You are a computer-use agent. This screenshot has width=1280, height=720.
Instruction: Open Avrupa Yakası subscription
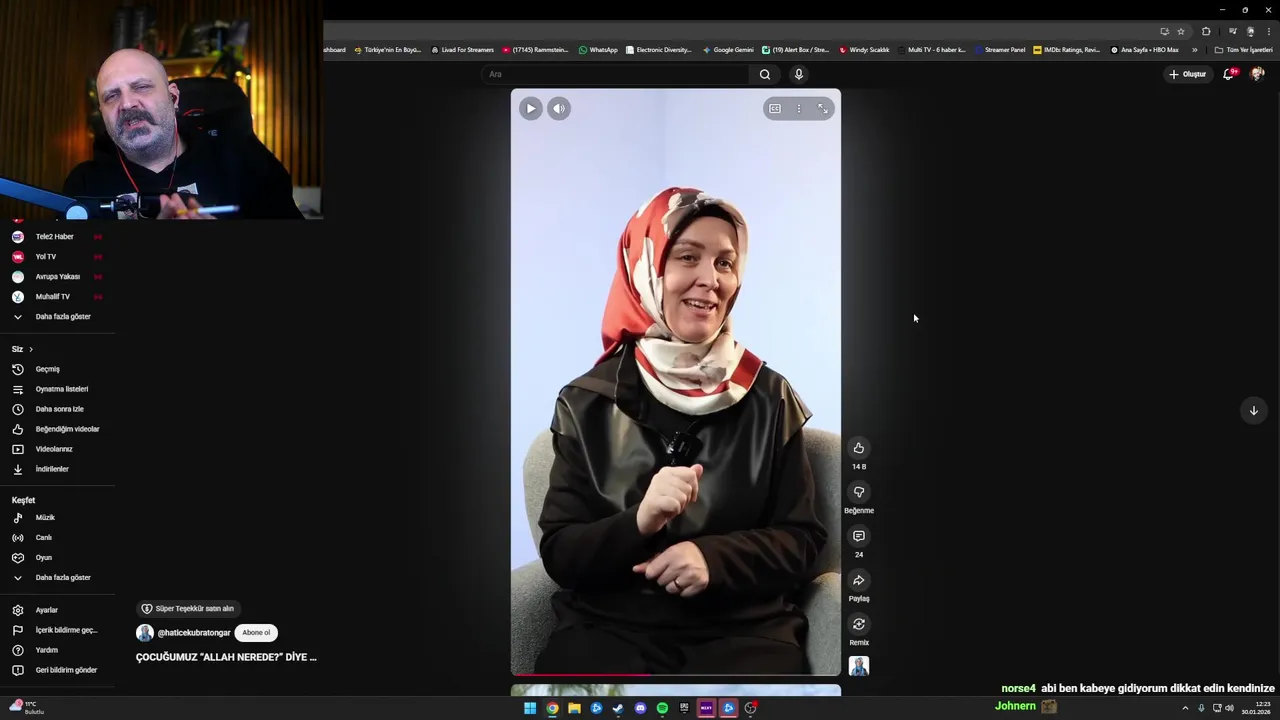pos(58,277)
